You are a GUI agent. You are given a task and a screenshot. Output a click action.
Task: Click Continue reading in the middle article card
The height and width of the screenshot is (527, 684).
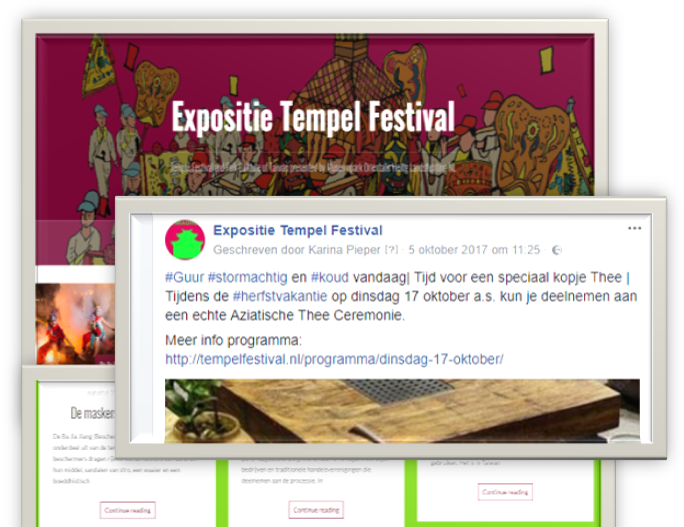click(316, 510)
